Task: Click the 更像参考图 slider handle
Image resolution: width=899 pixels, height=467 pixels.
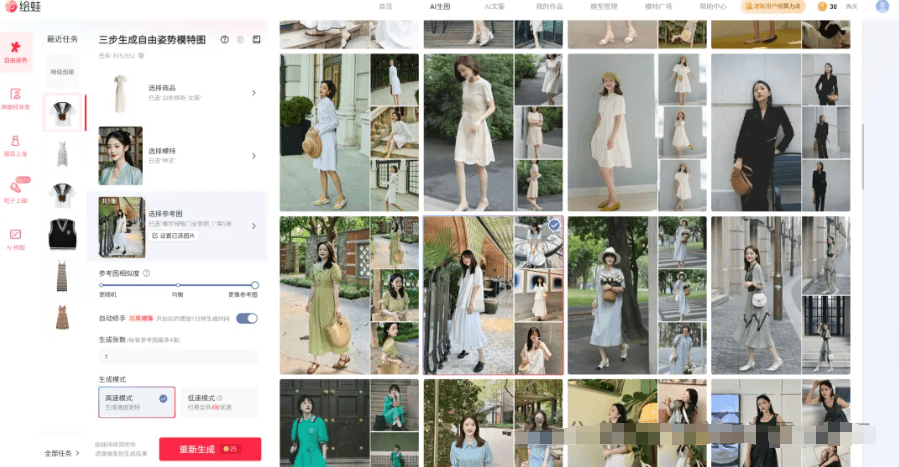Action: pyautogui.click(x=255, y=285)
